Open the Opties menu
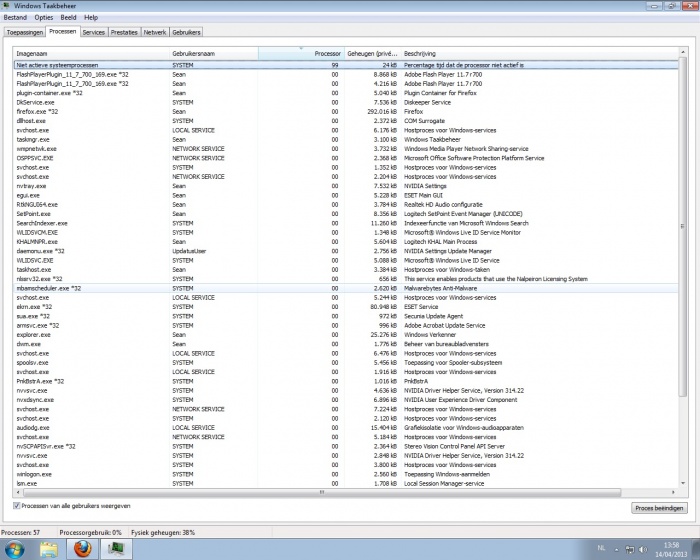The image size is (700, 560). coord(44,17)
